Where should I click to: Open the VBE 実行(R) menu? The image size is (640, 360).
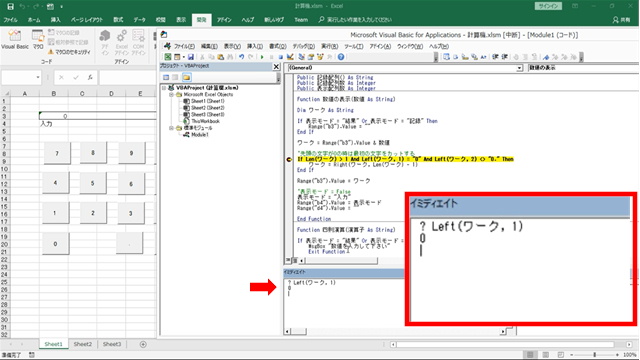(x=329, y=47)
